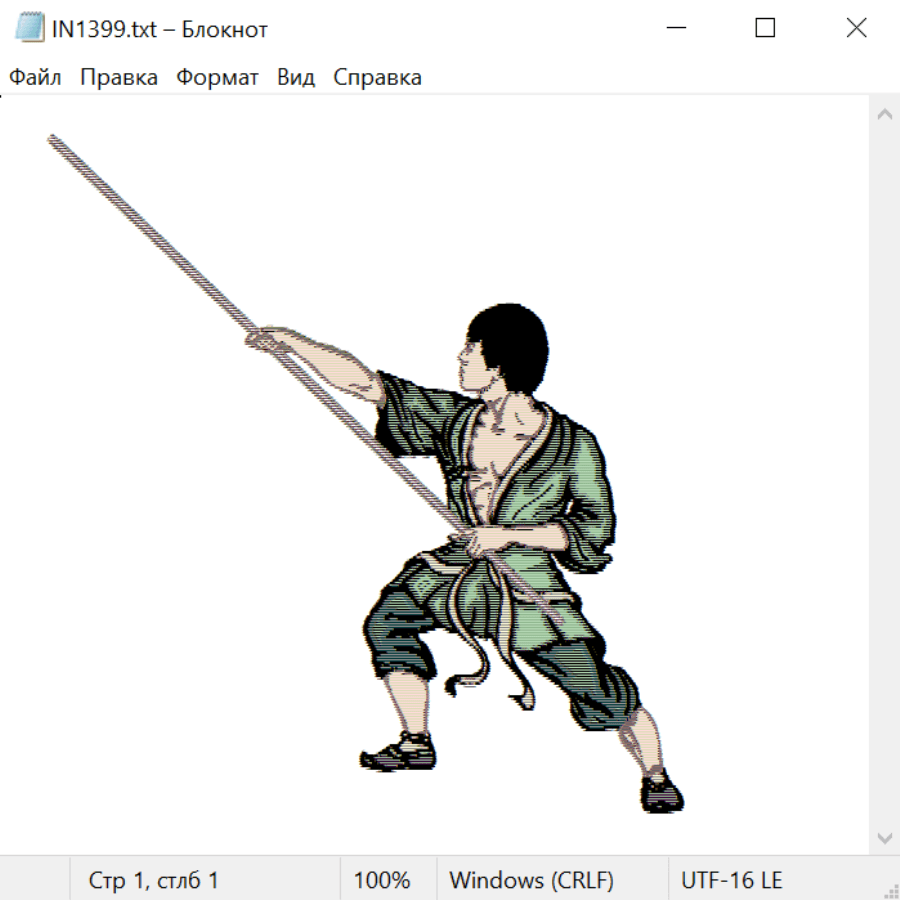Close the IN1399.txt Notepad window
The image size is (900, 900).
point(856,29)
